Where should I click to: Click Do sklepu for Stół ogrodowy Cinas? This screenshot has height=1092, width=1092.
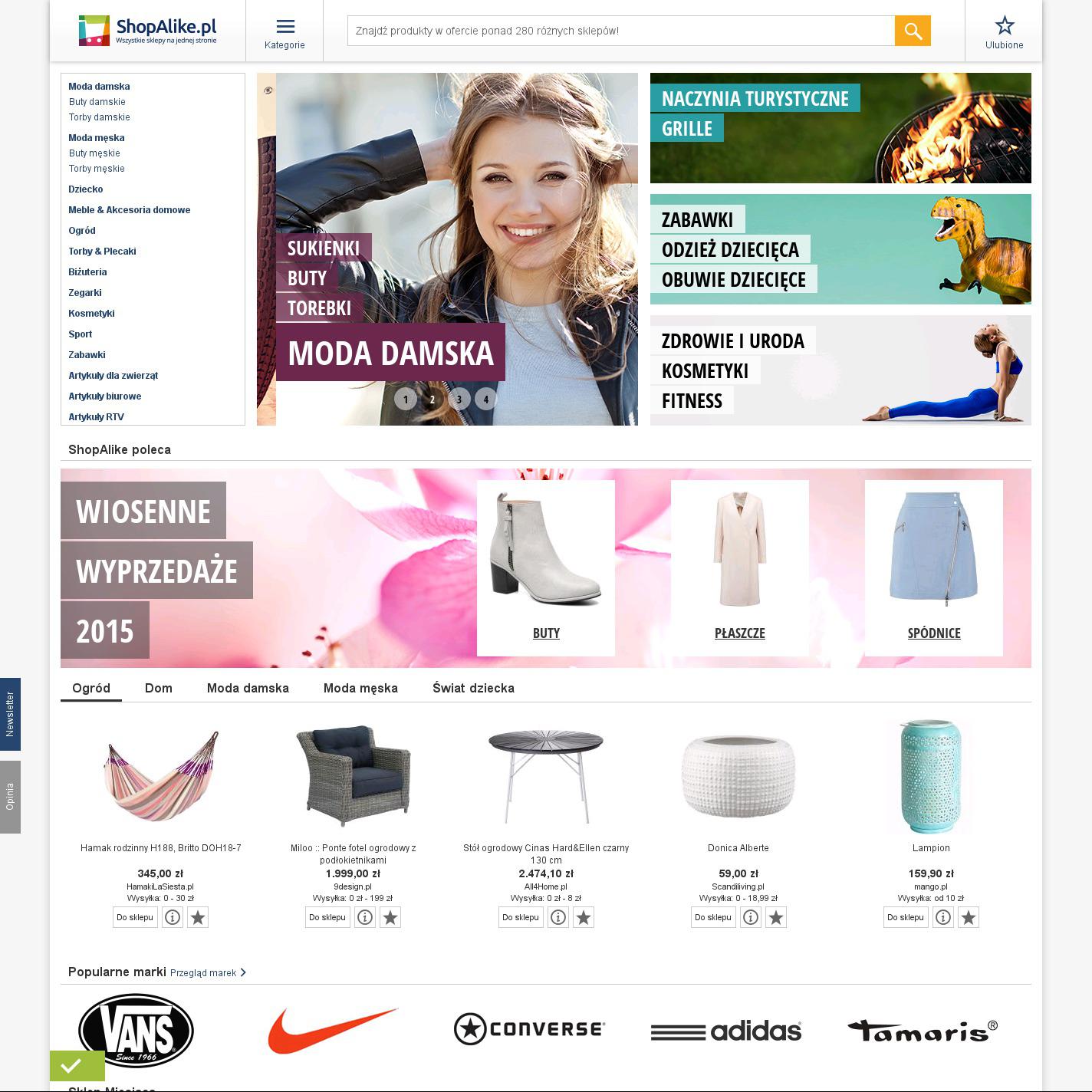521,917
